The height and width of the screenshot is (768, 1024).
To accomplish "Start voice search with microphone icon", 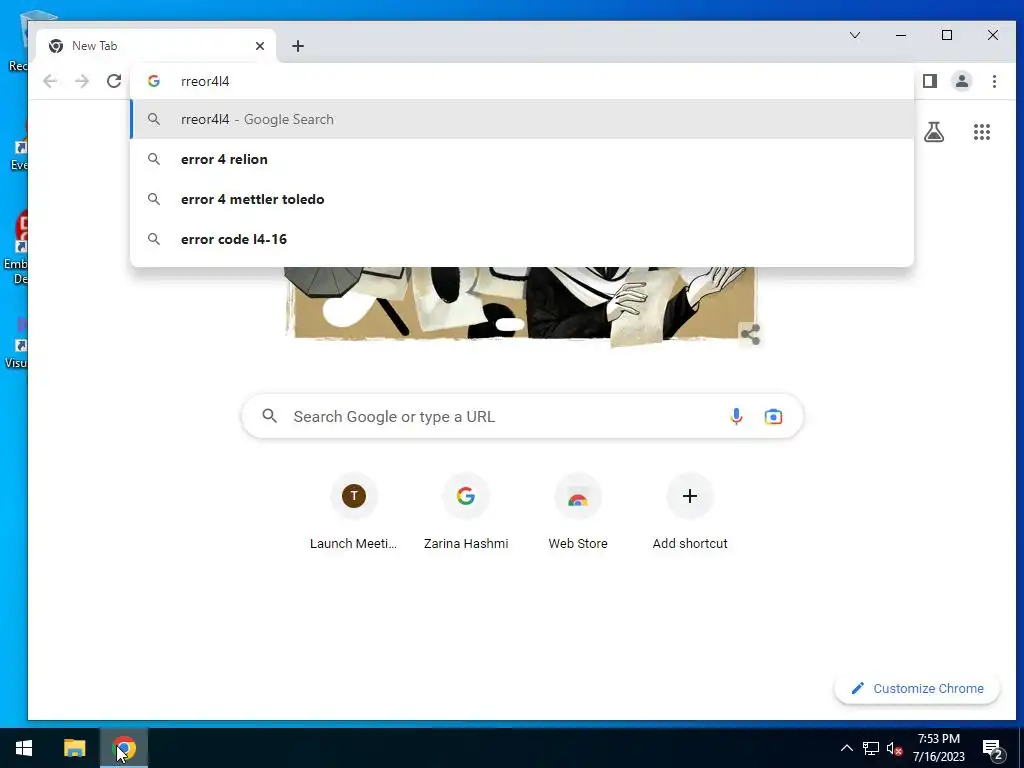I will click(x=736, y=417).
